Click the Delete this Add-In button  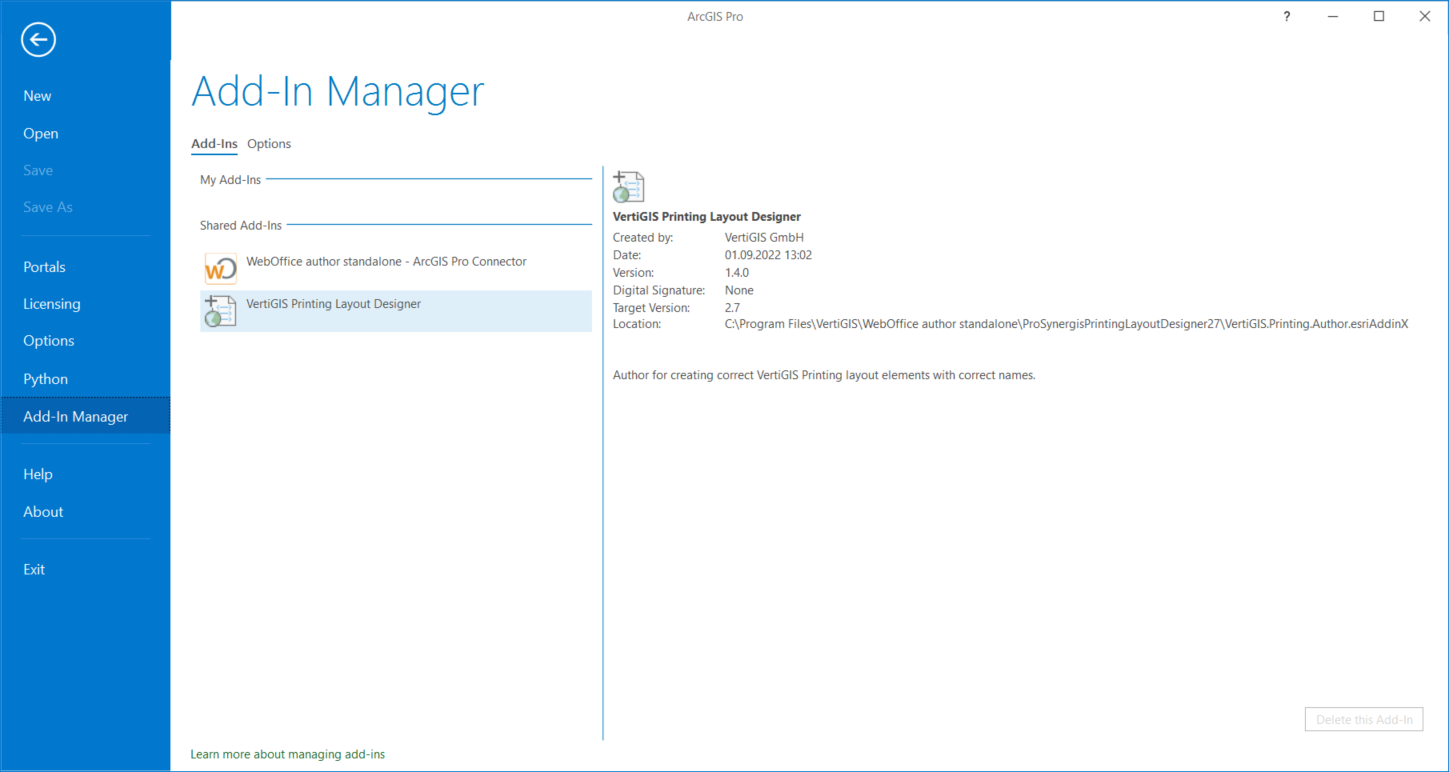pyautogui.click(x=1363, y=719)
